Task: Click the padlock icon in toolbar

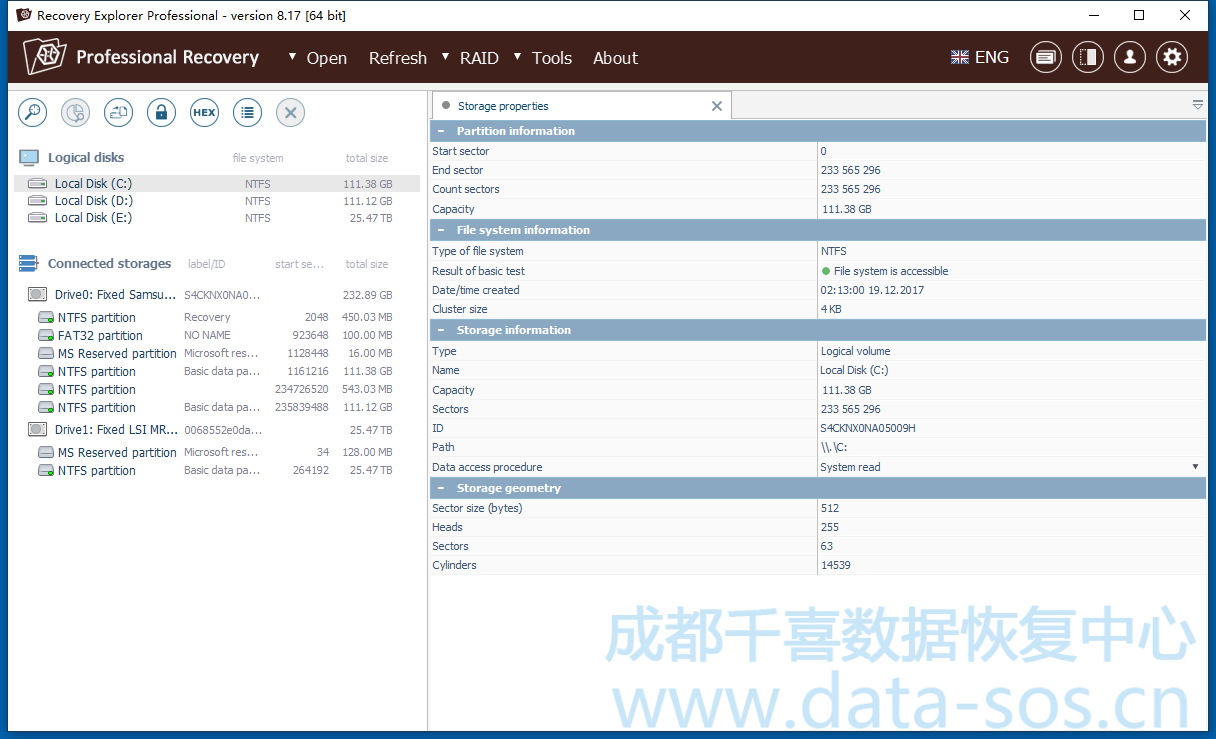Action: click(161, 113)
